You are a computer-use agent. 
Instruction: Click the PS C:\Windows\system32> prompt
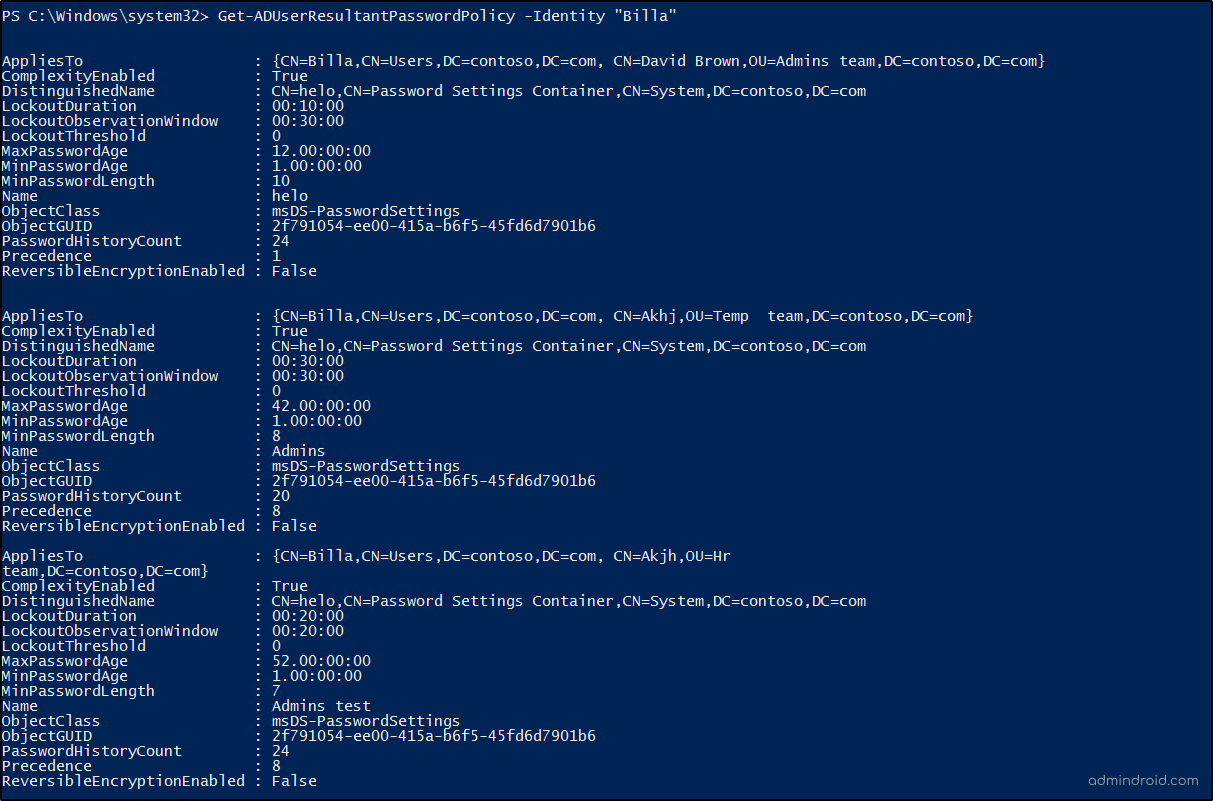pyautogui.click(x=101, y=16)
